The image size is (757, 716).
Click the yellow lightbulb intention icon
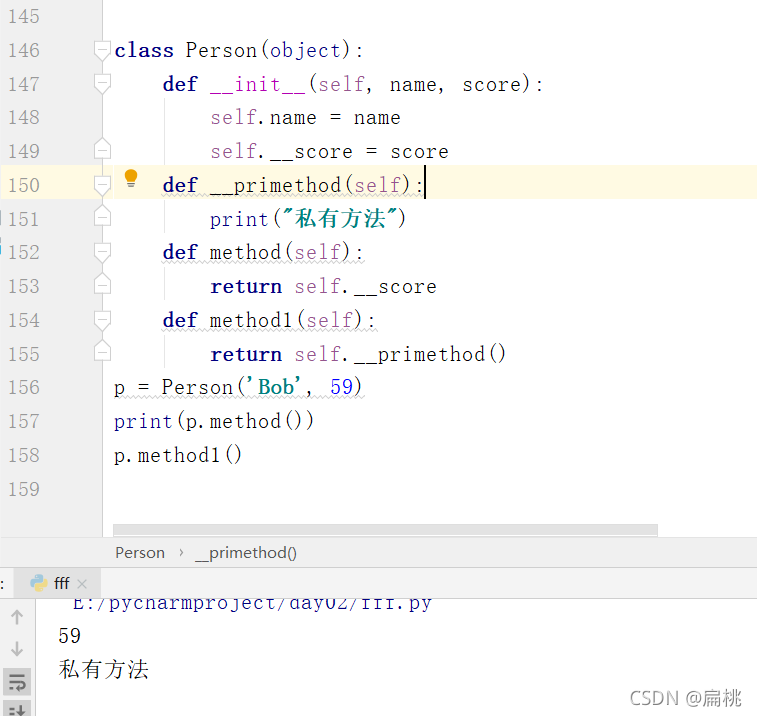(131, 179)
